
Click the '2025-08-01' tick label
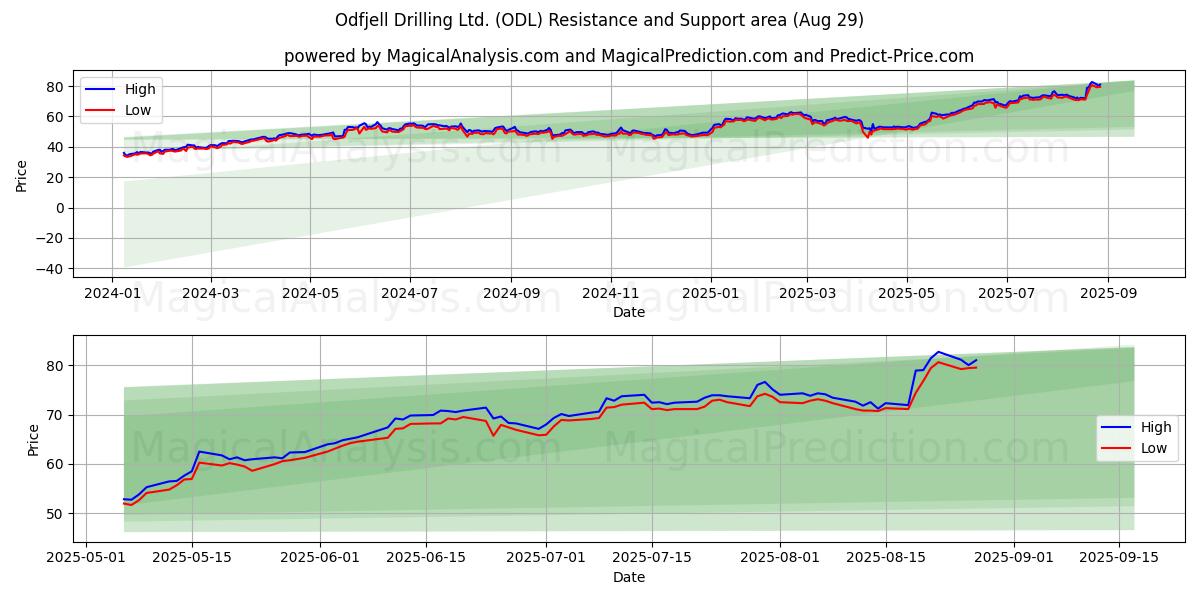coord(779,559)
